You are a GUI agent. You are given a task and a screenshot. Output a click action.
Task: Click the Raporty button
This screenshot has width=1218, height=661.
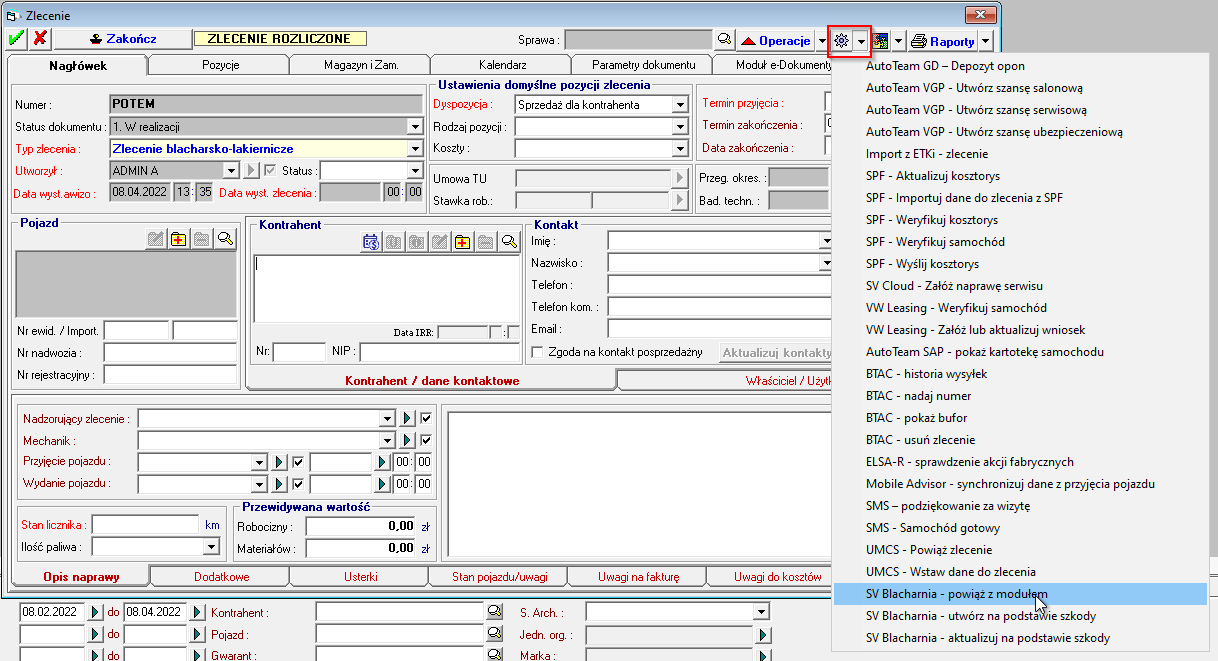[943, 41]
